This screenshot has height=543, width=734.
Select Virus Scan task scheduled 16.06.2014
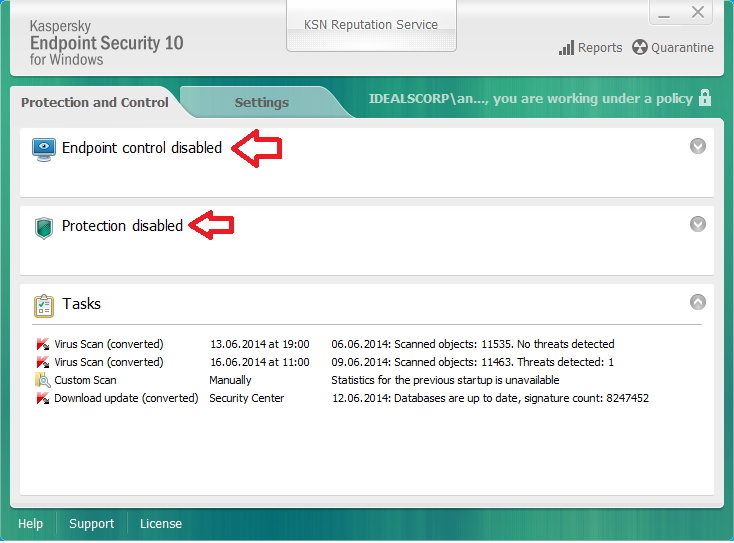click(x=109, y=362)
